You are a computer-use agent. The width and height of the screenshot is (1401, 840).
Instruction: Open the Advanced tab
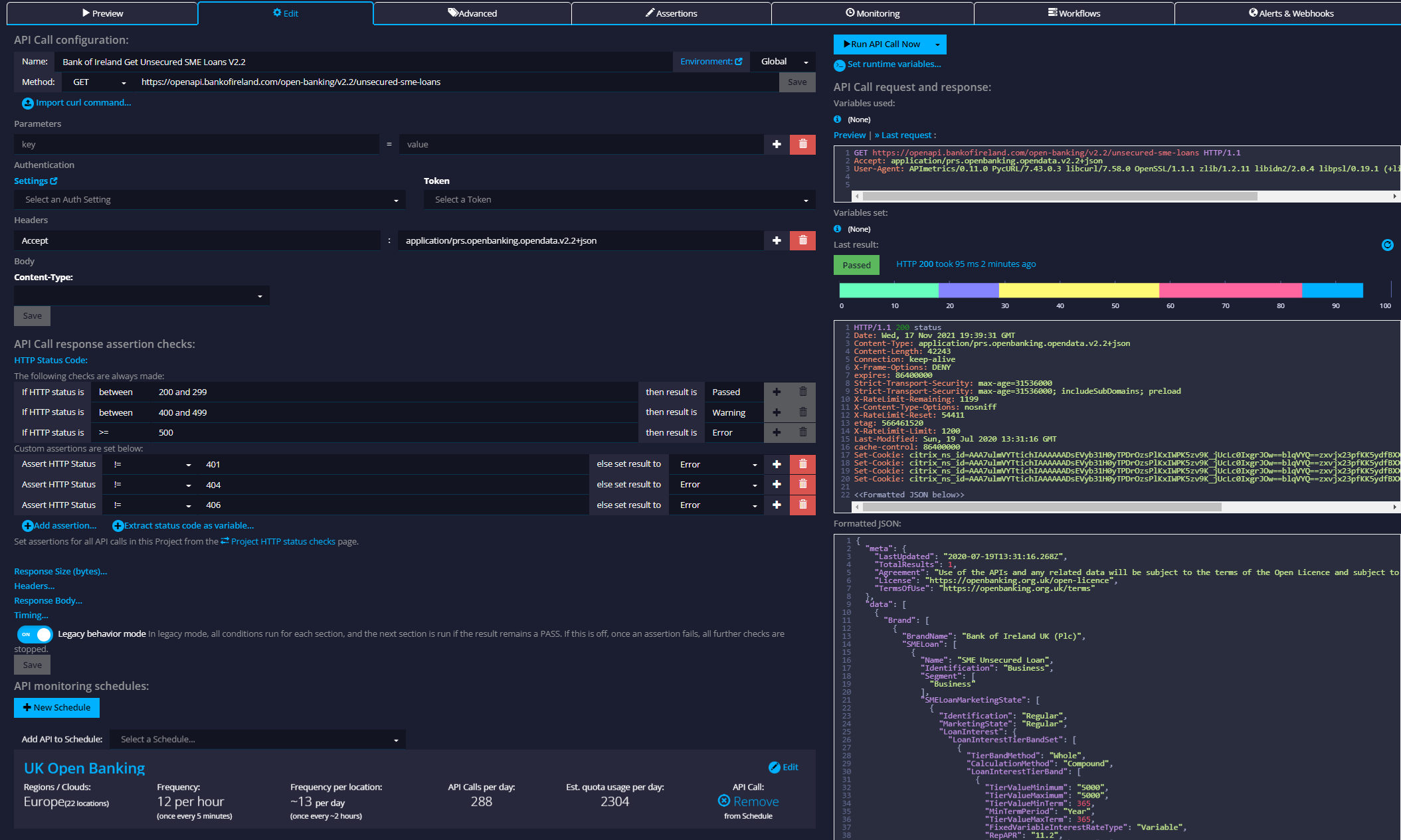[472, 13]
